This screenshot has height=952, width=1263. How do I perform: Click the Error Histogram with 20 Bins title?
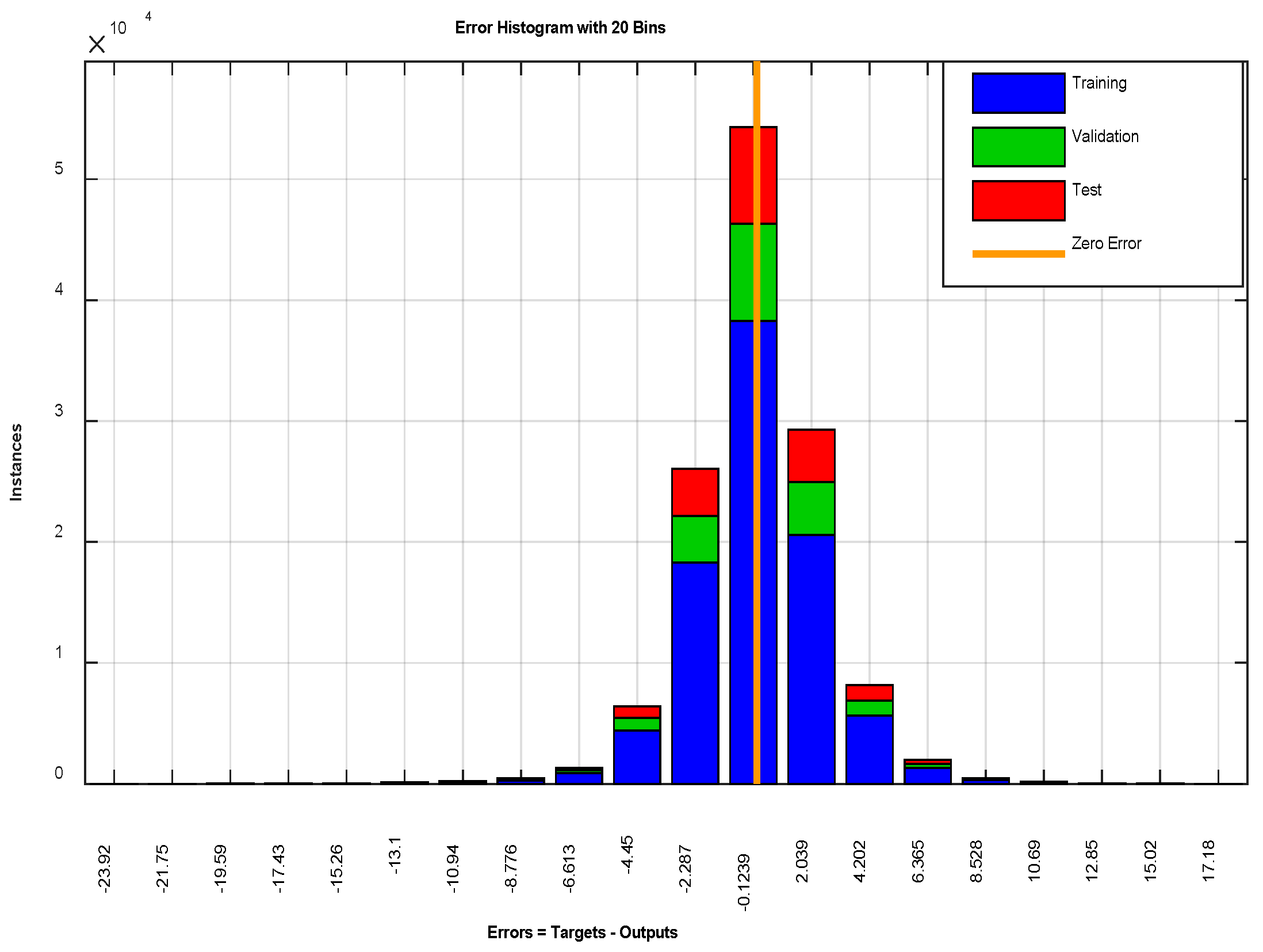(x=560, y=28)
